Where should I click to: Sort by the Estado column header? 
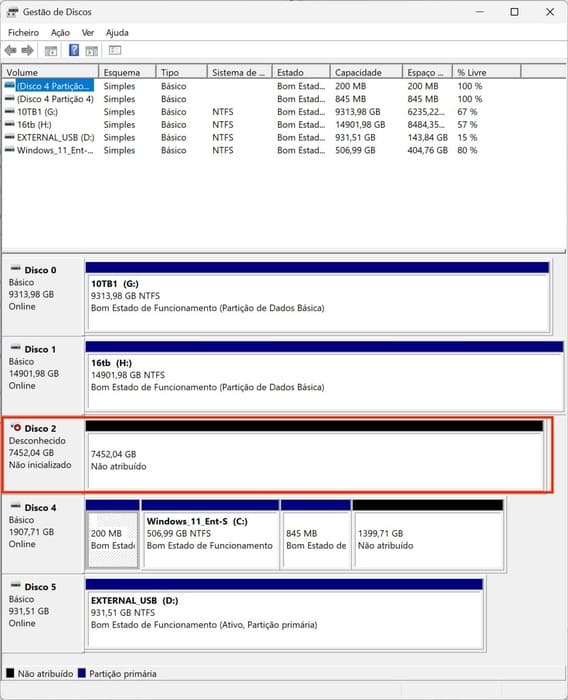301,72
